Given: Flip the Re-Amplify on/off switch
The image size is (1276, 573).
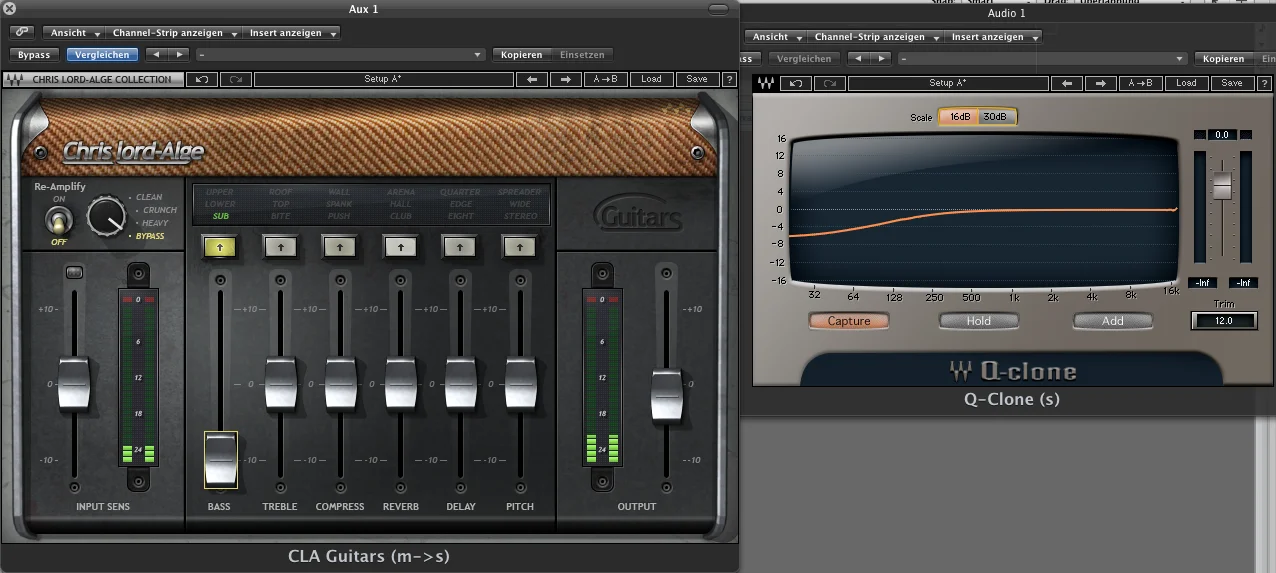Looking at the screenshot, I should (58, 220).
